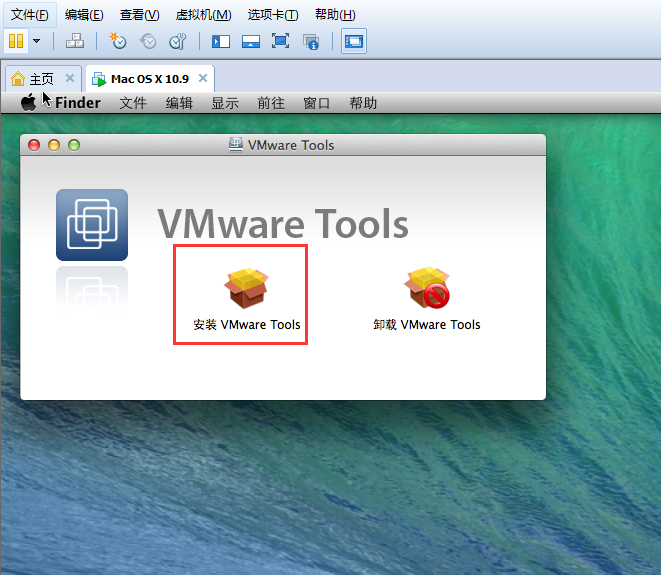This screenshot has width=661, height=575.
Task: Open the guest 帮助 menu in Finder bar
Action: [363, 103]
